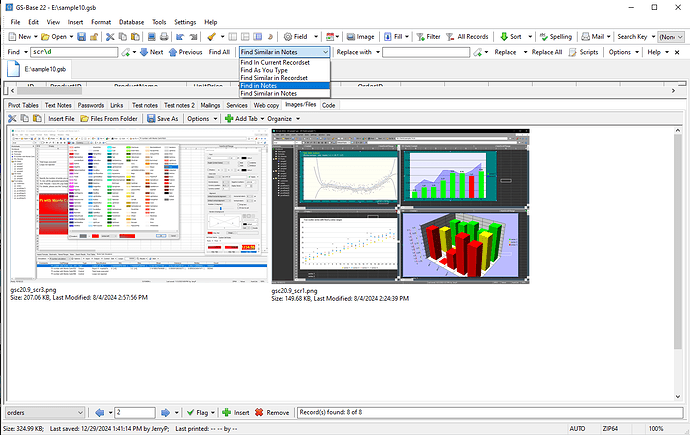Click the Scripts button in find bar
The height and width of the screenshot is (435, 690).
[x=584, y=52]
